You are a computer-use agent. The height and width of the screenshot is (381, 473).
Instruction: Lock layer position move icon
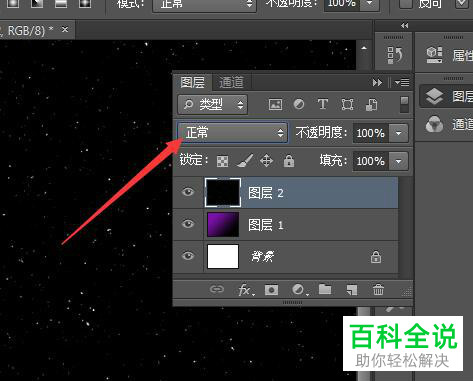[267, 161]
